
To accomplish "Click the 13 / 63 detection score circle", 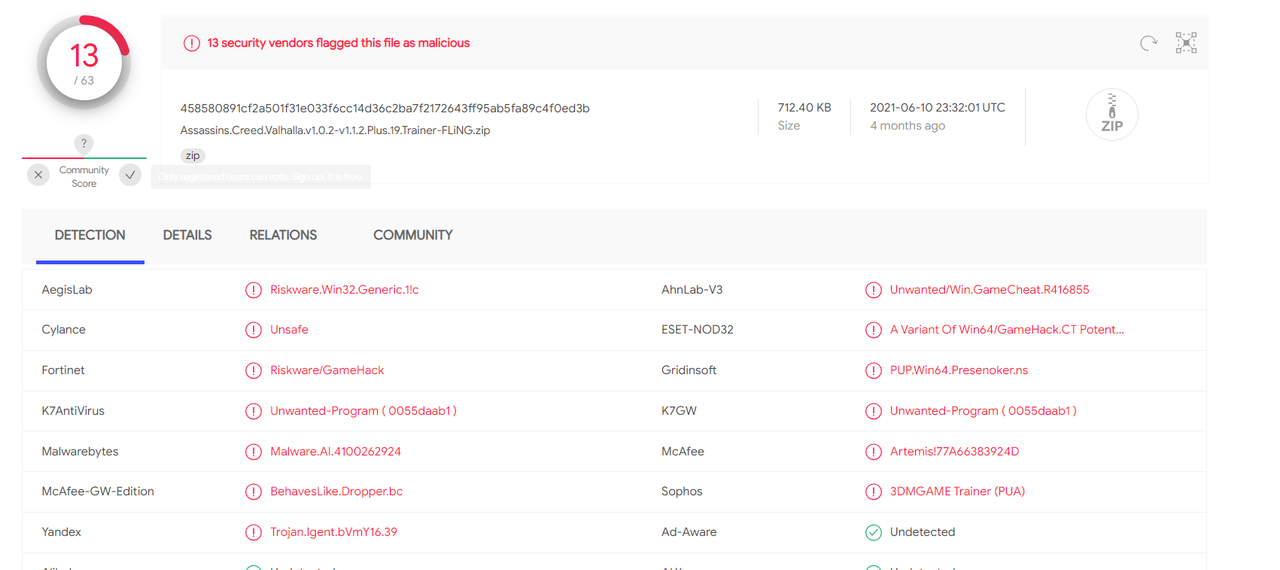I will click(x=84, y=63).
